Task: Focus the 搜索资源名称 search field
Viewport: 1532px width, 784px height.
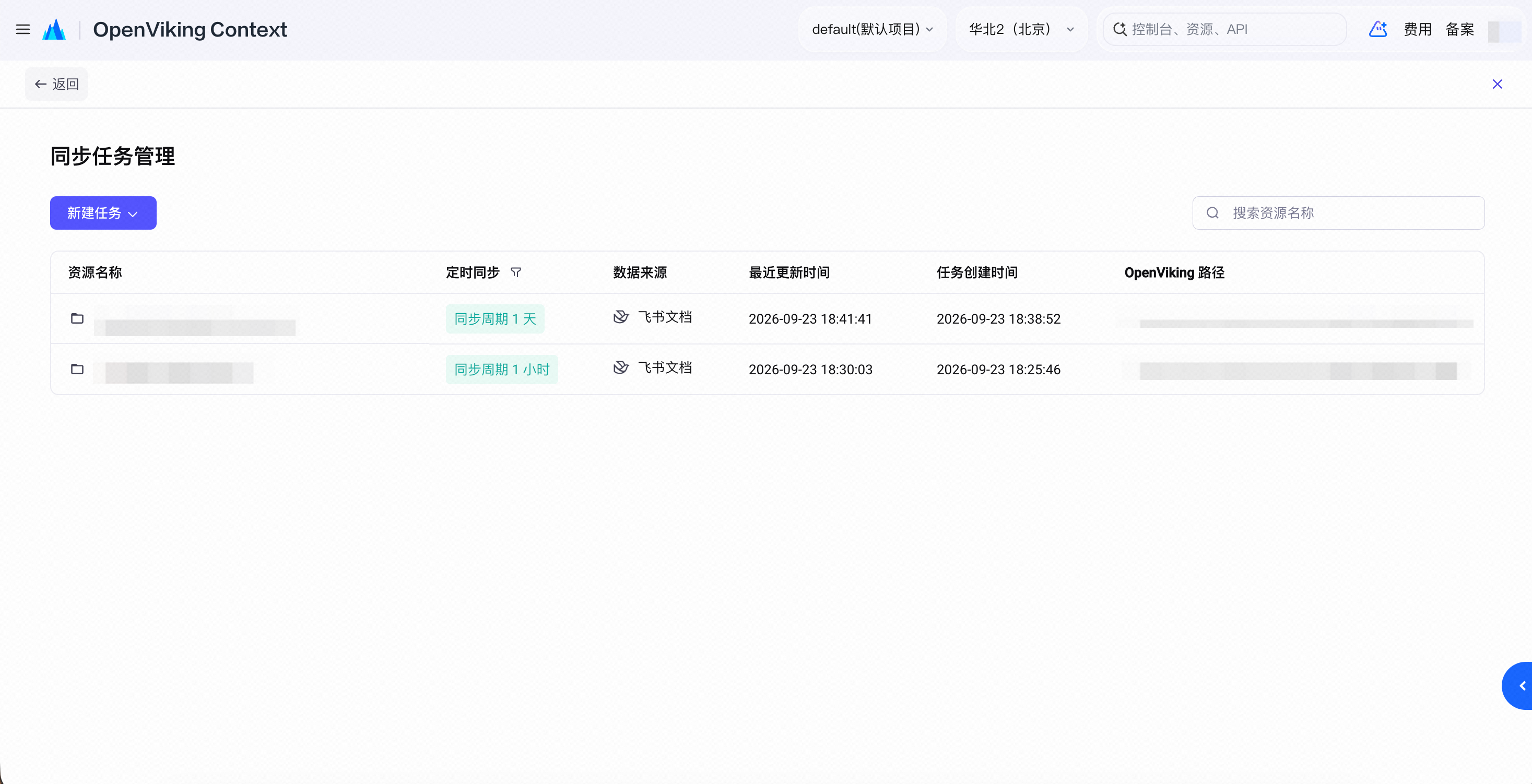Action: click(1338, 213)
